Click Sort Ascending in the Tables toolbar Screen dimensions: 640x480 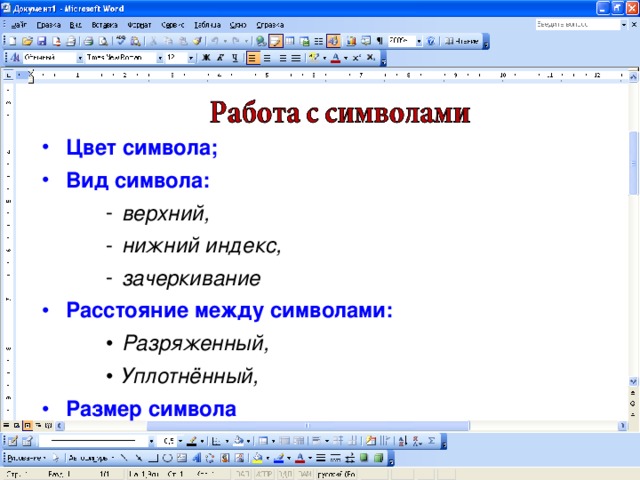tap(402, 441)
